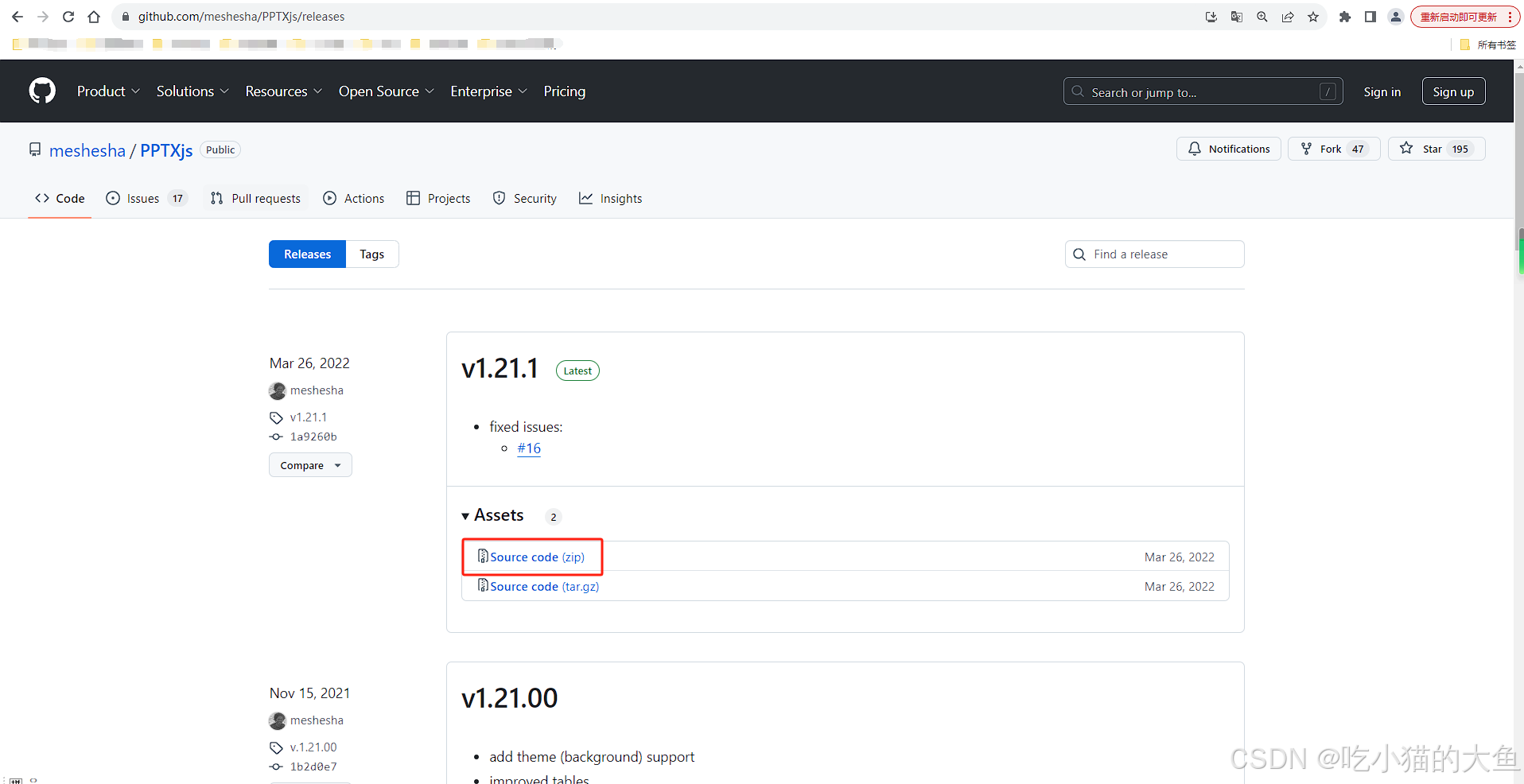Open the Insights tab
The height and width of the screenshot is (784, 1524).
tap(611, 198)
